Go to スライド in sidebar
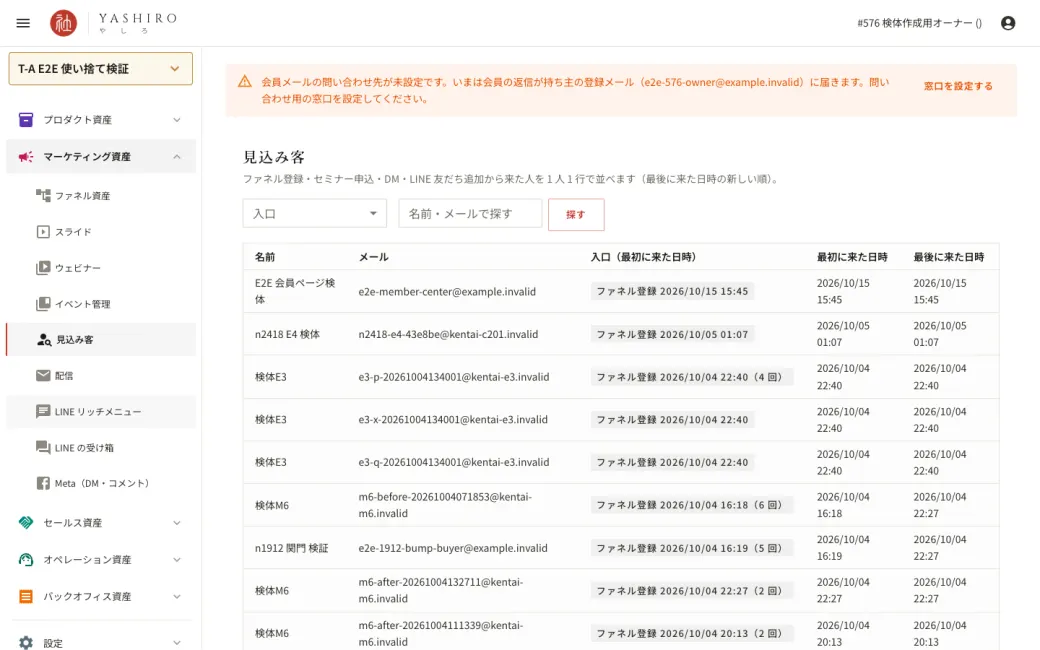1040x650 pixels. point(101,231)
